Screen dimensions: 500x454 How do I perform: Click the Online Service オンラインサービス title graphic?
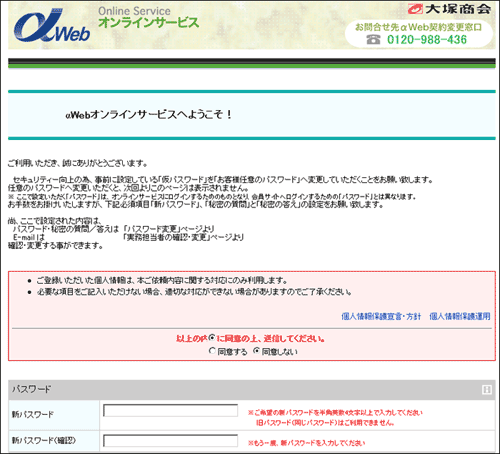pos(149,17)
